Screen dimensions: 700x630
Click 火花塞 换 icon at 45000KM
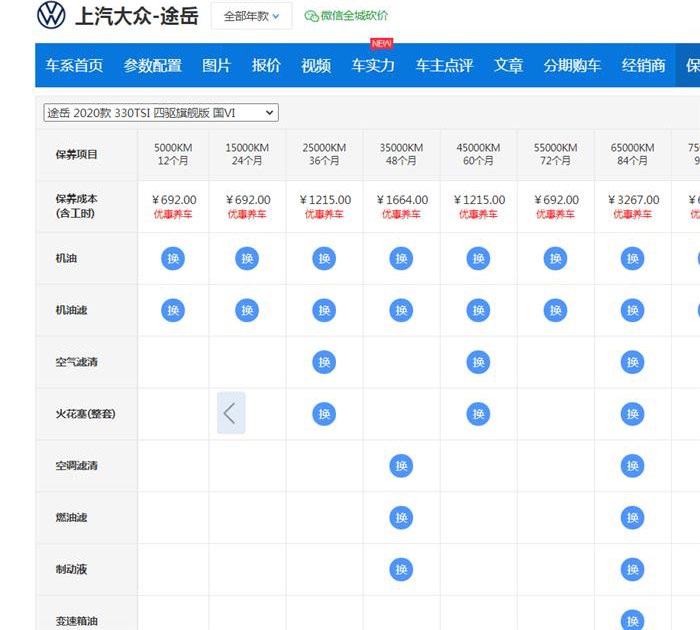click(478, 414)
